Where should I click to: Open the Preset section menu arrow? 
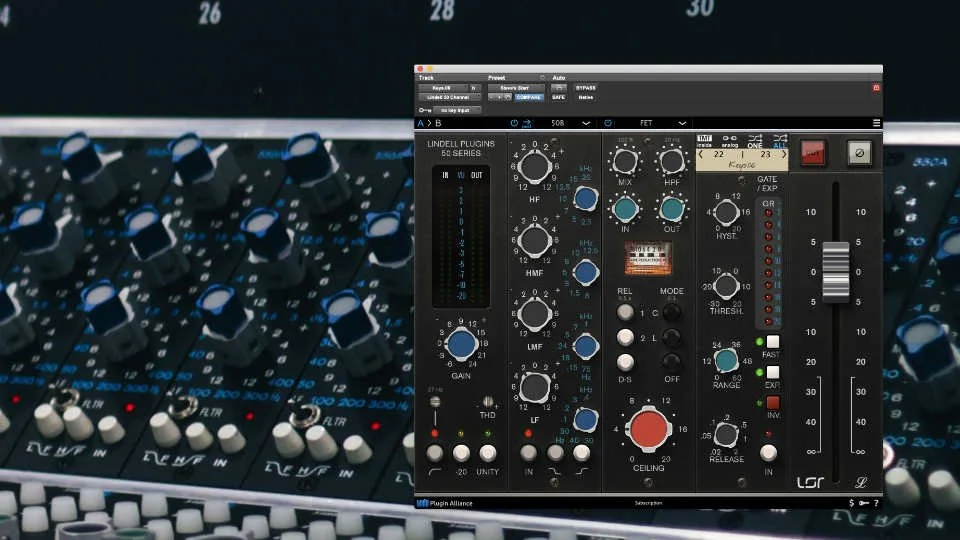[x=542, y=78]
